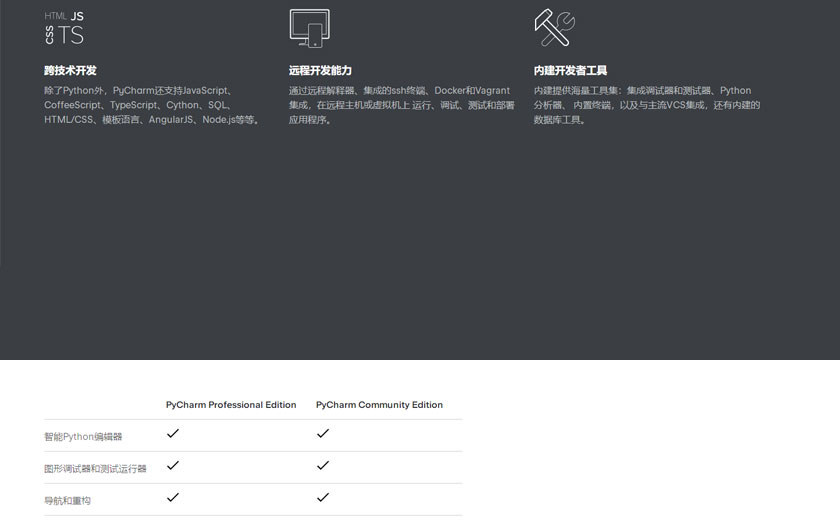
Task: Click Professional checkmark for 导航和重构
Action: coord(172,497)
